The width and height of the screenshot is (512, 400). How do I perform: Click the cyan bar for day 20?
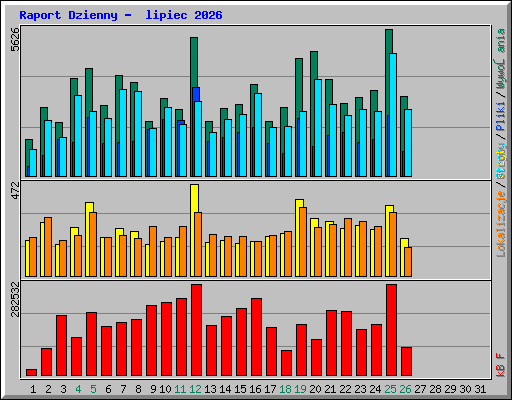tap(318, 128)
